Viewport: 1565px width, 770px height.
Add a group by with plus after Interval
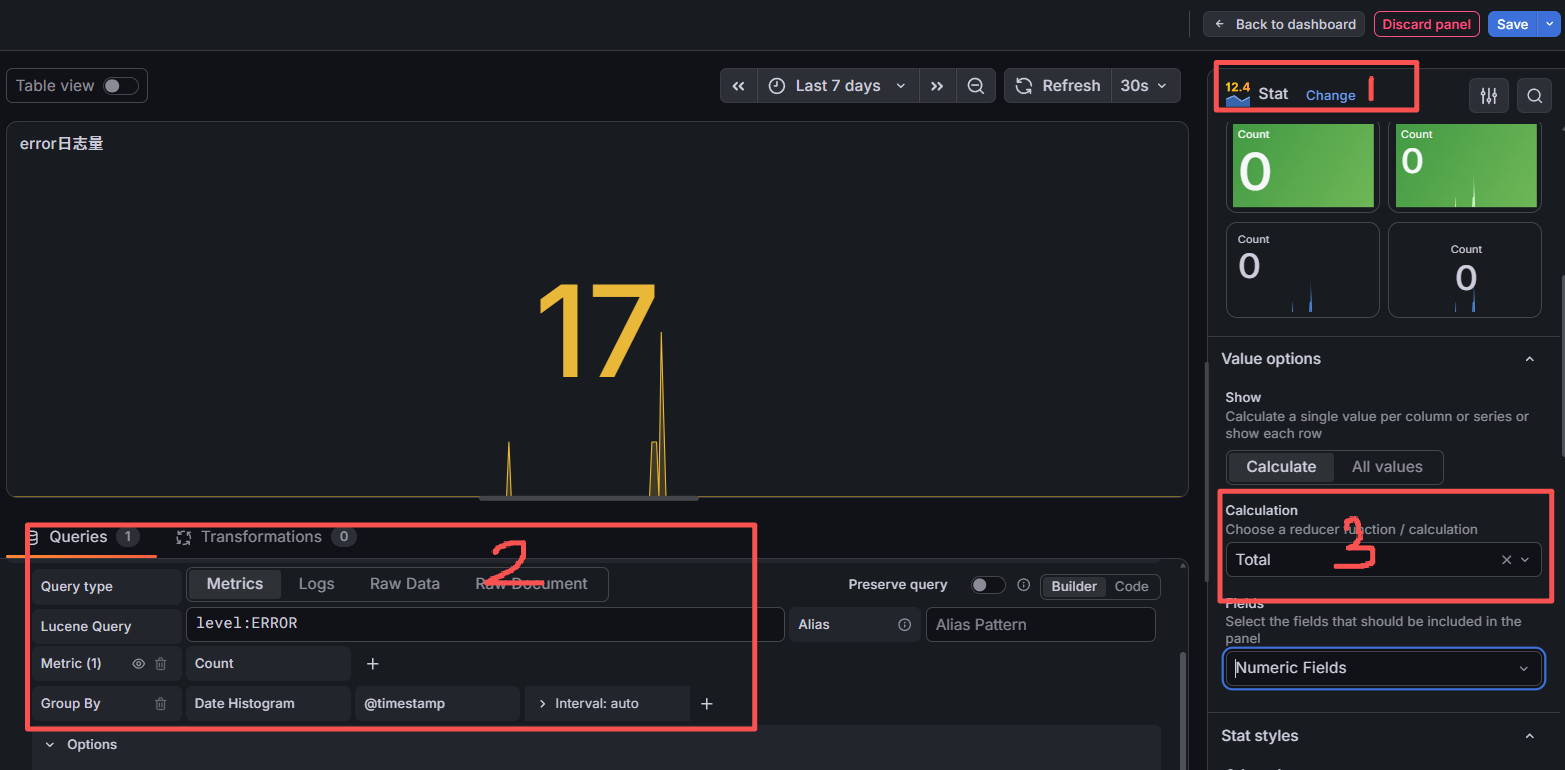[706, 704]
